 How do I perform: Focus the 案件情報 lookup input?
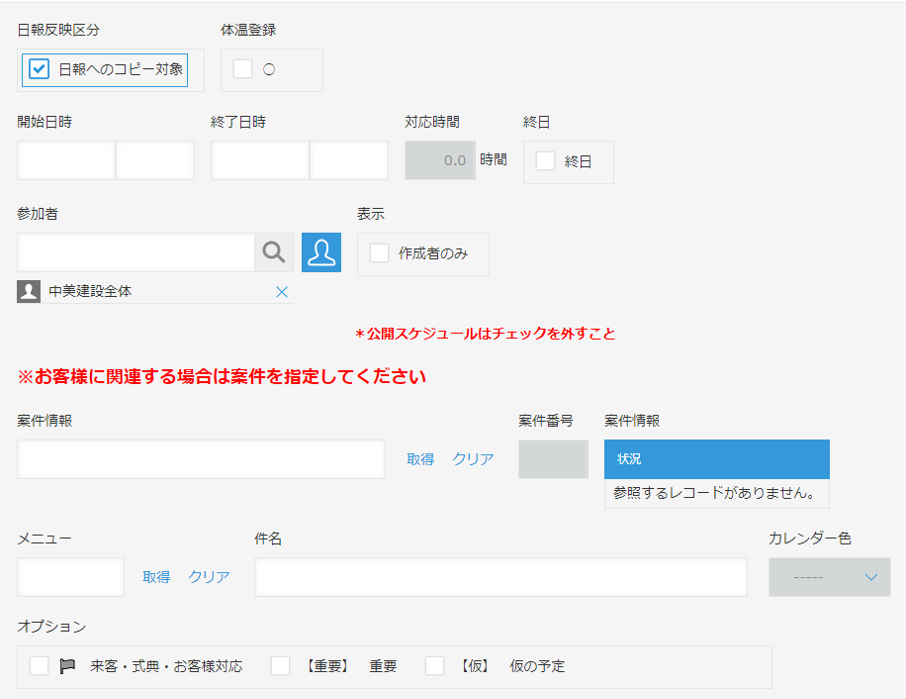coord(201,459)
